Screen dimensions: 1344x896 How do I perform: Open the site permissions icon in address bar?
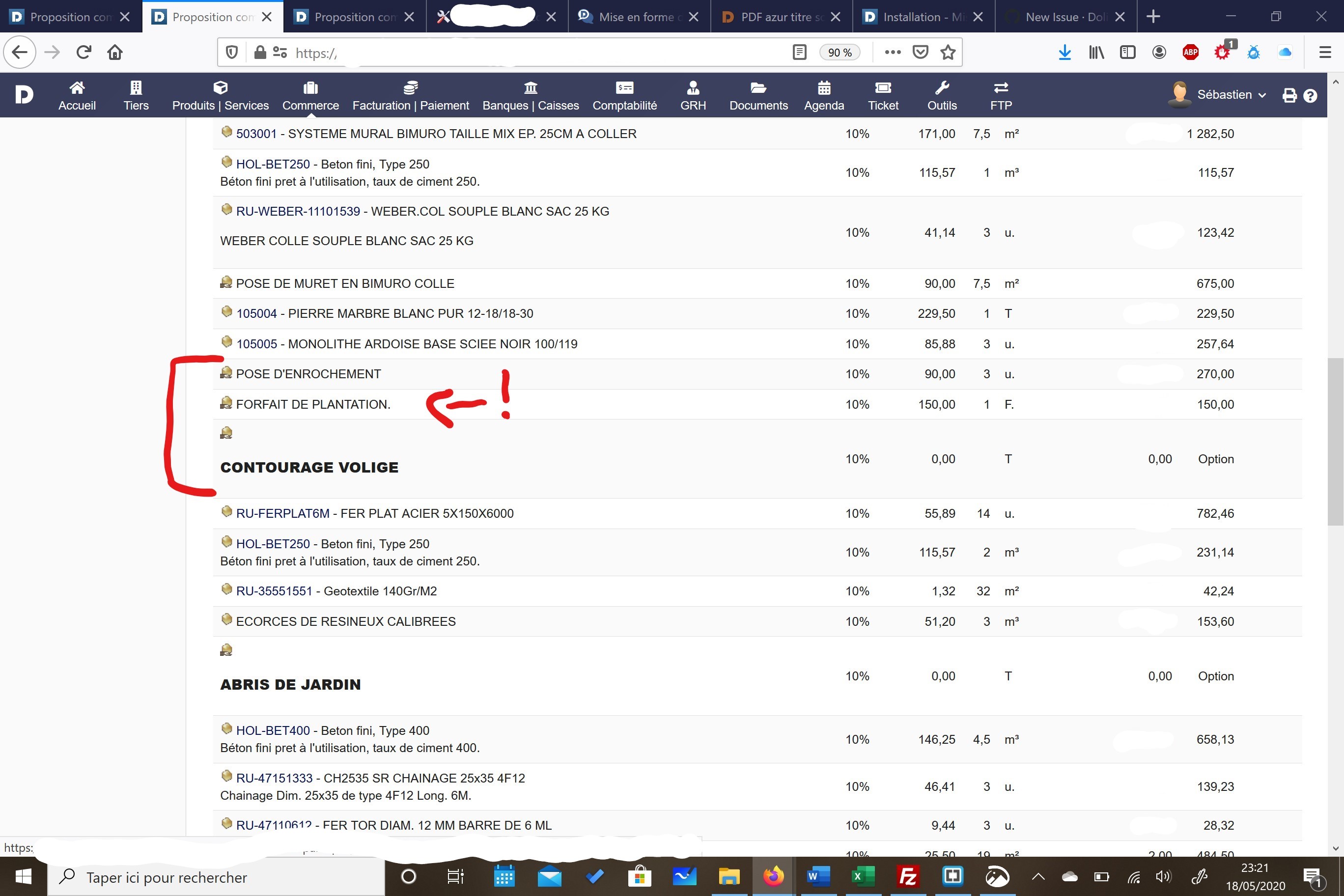coord(280,53)
